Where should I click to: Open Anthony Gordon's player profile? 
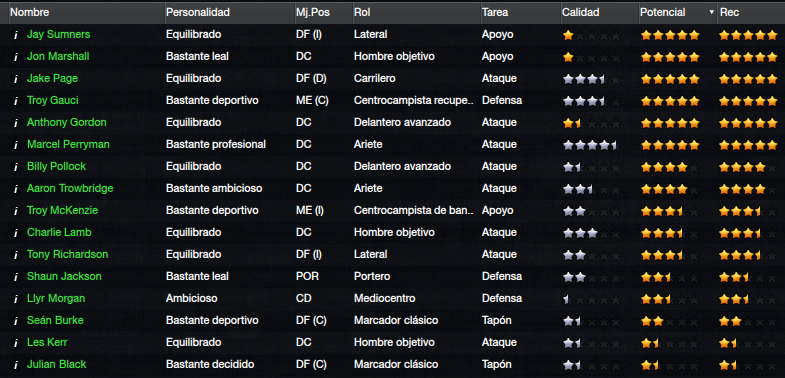67,123
